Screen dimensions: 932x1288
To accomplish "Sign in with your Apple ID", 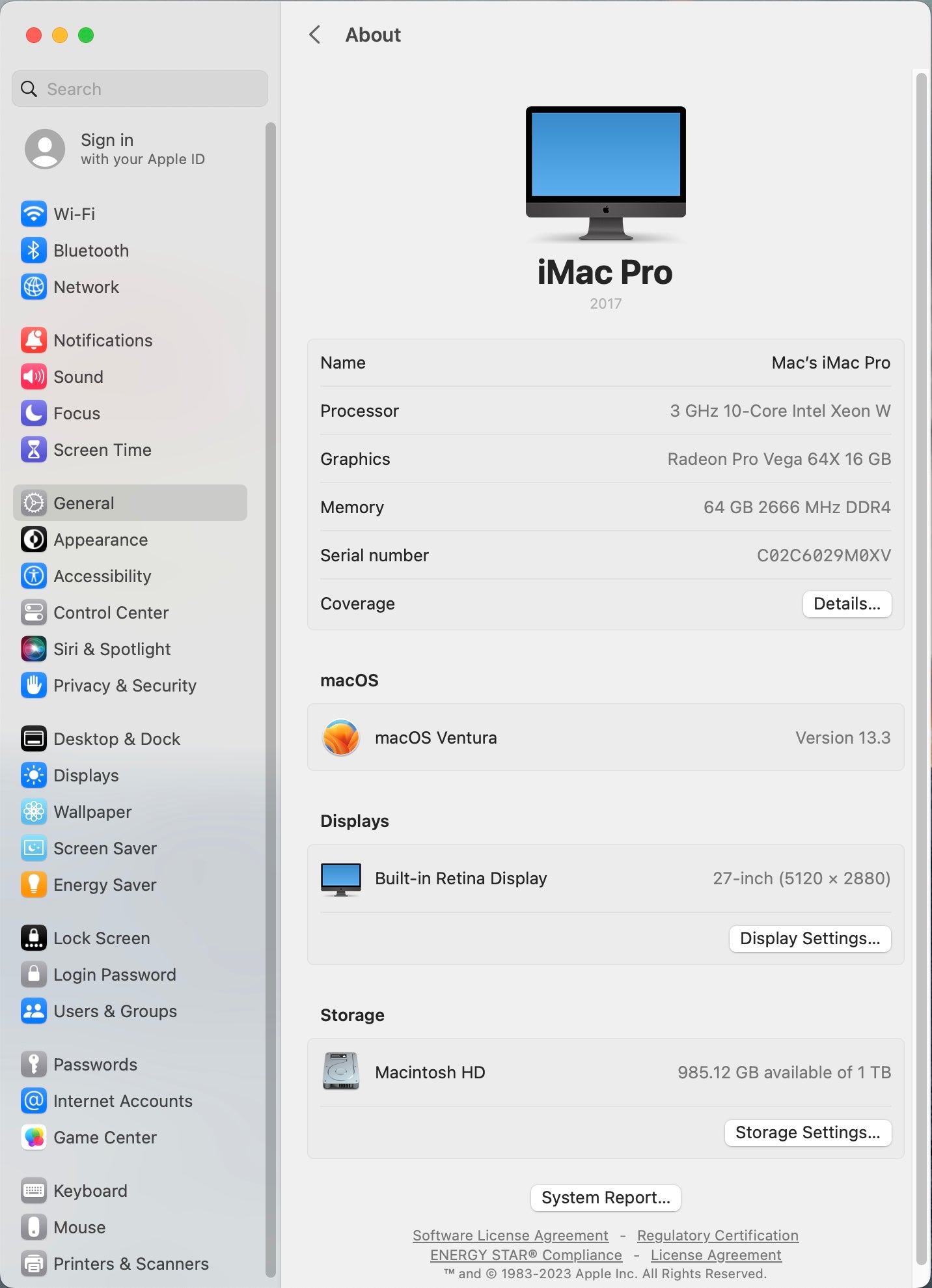I will (x=143, y=149).
